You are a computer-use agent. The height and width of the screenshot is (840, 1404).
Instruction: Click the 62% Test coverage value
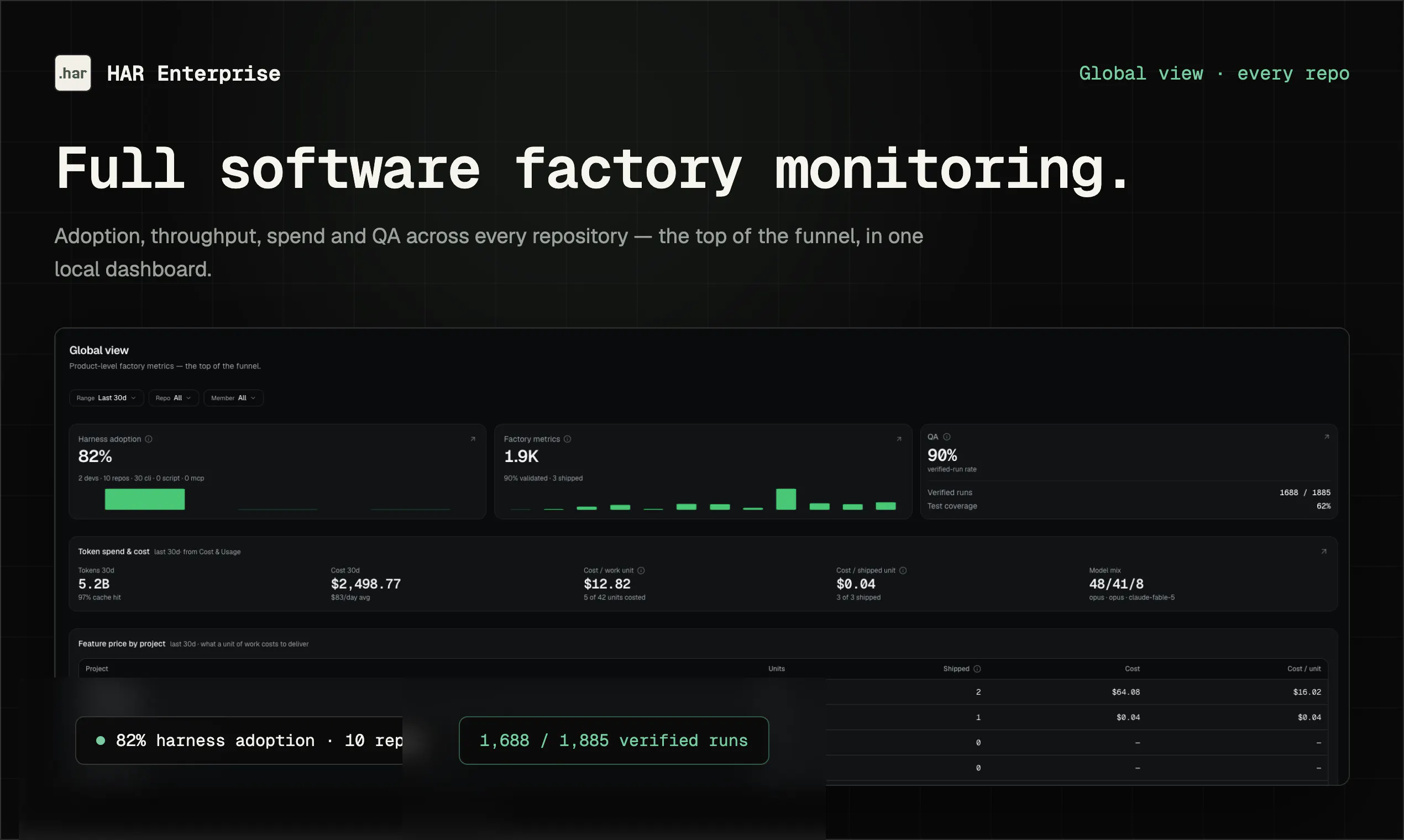pos(1324,506)
